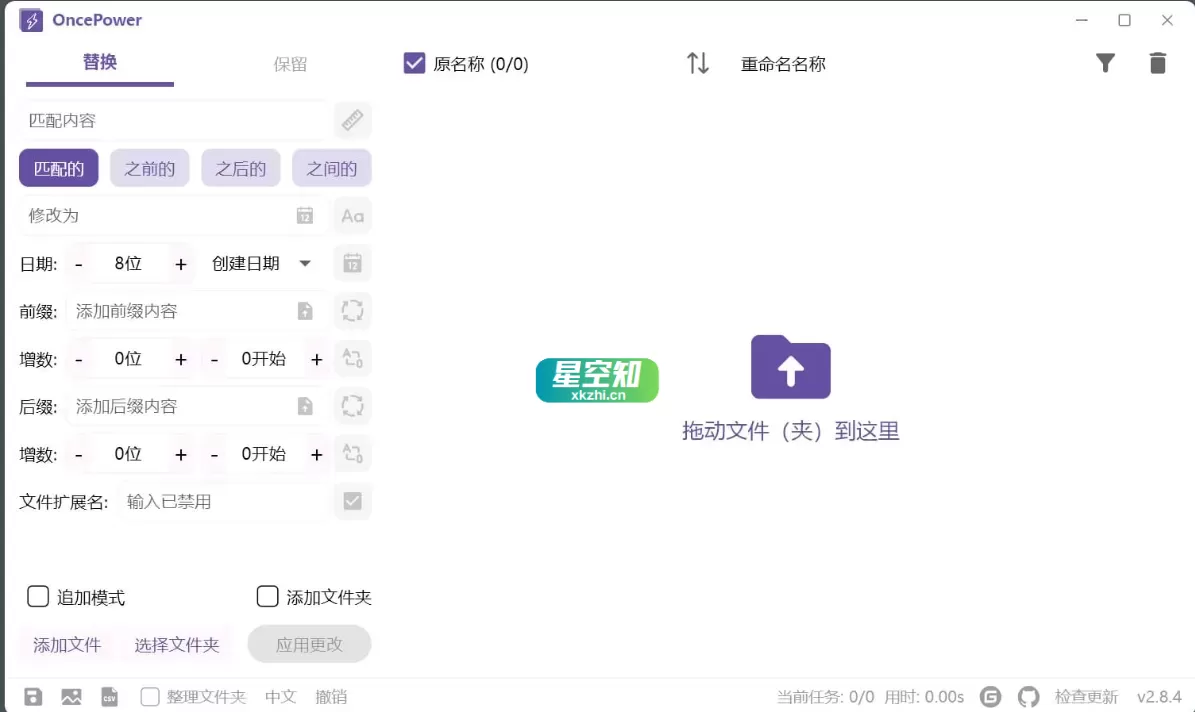
Task: Select the ruler icon next to 匹配内容
Action: [351, 120]
